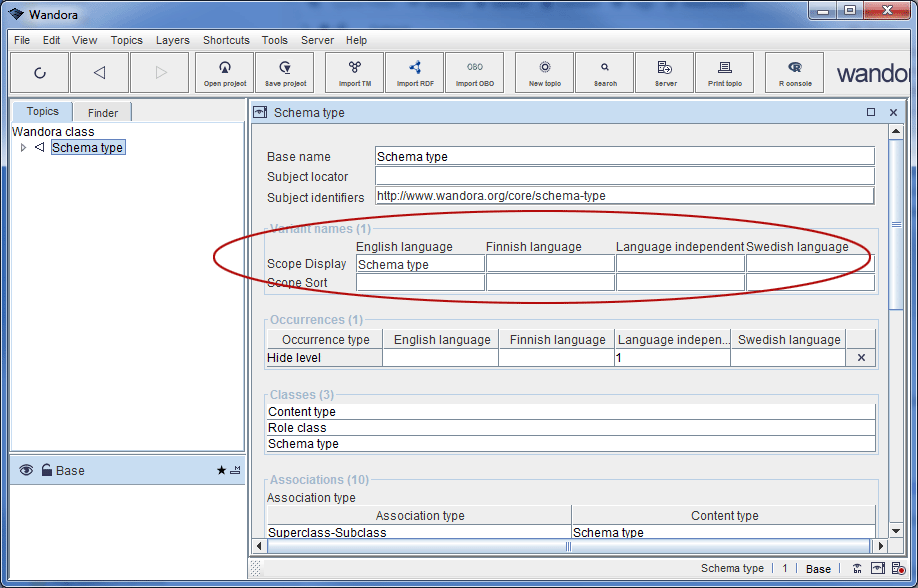Delete the Hide level occurrence row

861,358
